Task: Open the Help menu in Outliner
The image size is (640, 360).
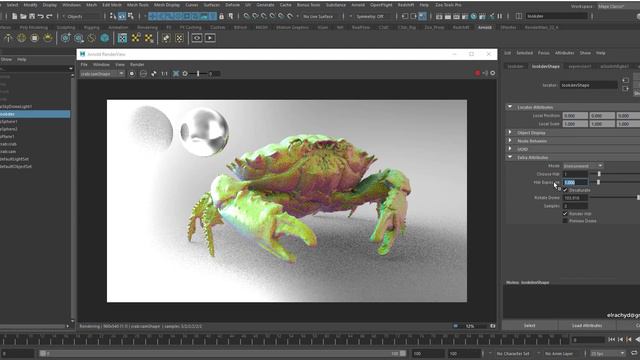Action: [22, 59]
